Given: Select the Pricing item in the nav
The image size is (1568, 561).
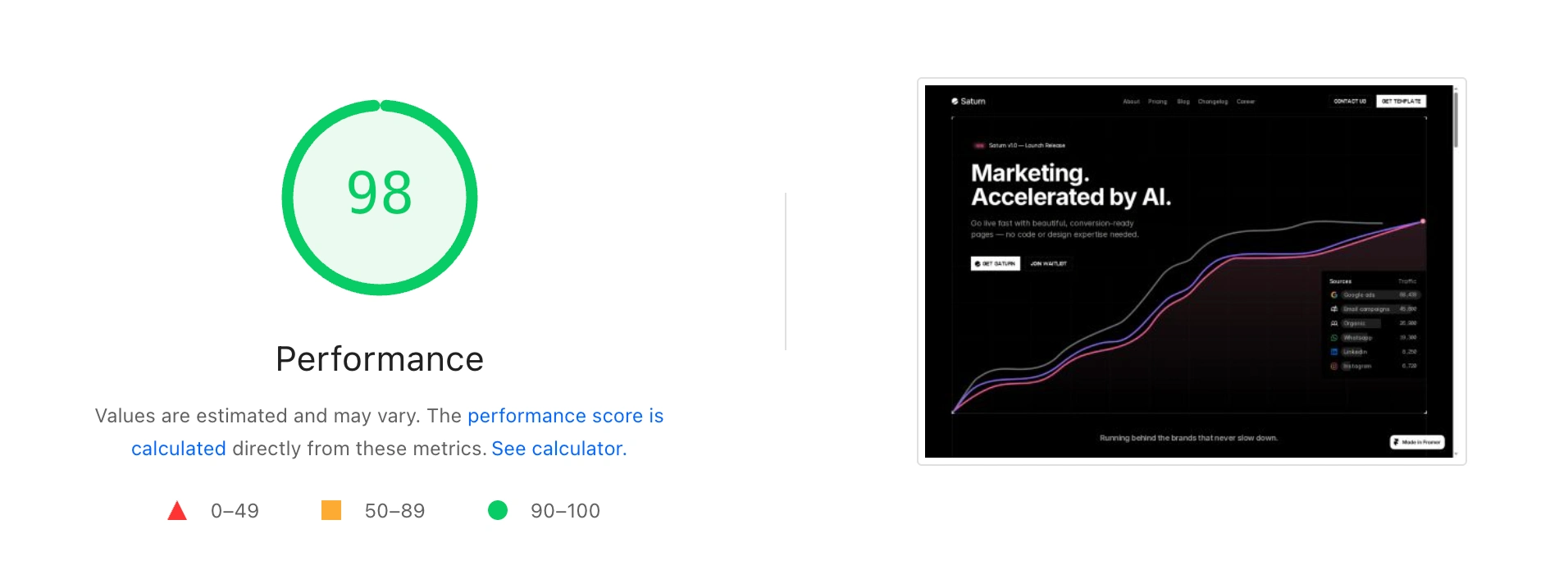Looking at the screenshot, I should [1157, 102].
